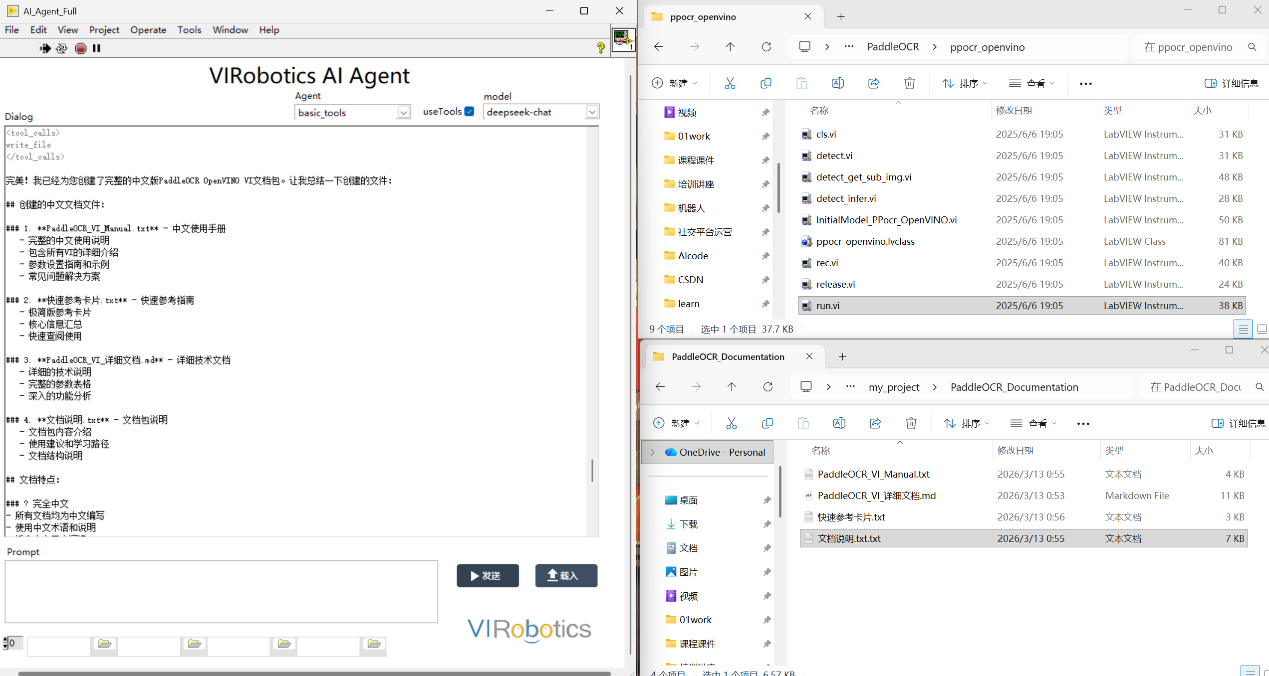Open the Tools menu in LabVIEW
This screenshot has height=676, width=1269.
click(189, 30)
